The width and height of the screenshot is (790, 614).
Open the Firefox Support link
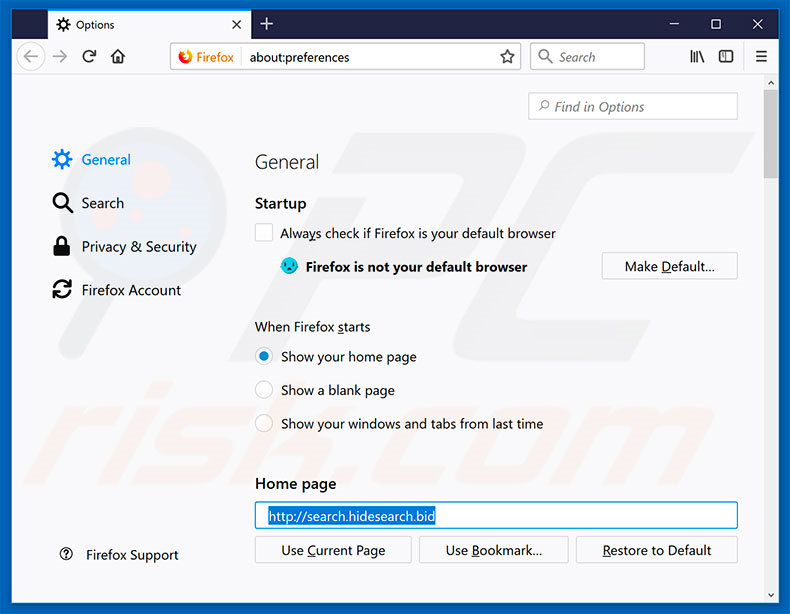tap(132, 555)
